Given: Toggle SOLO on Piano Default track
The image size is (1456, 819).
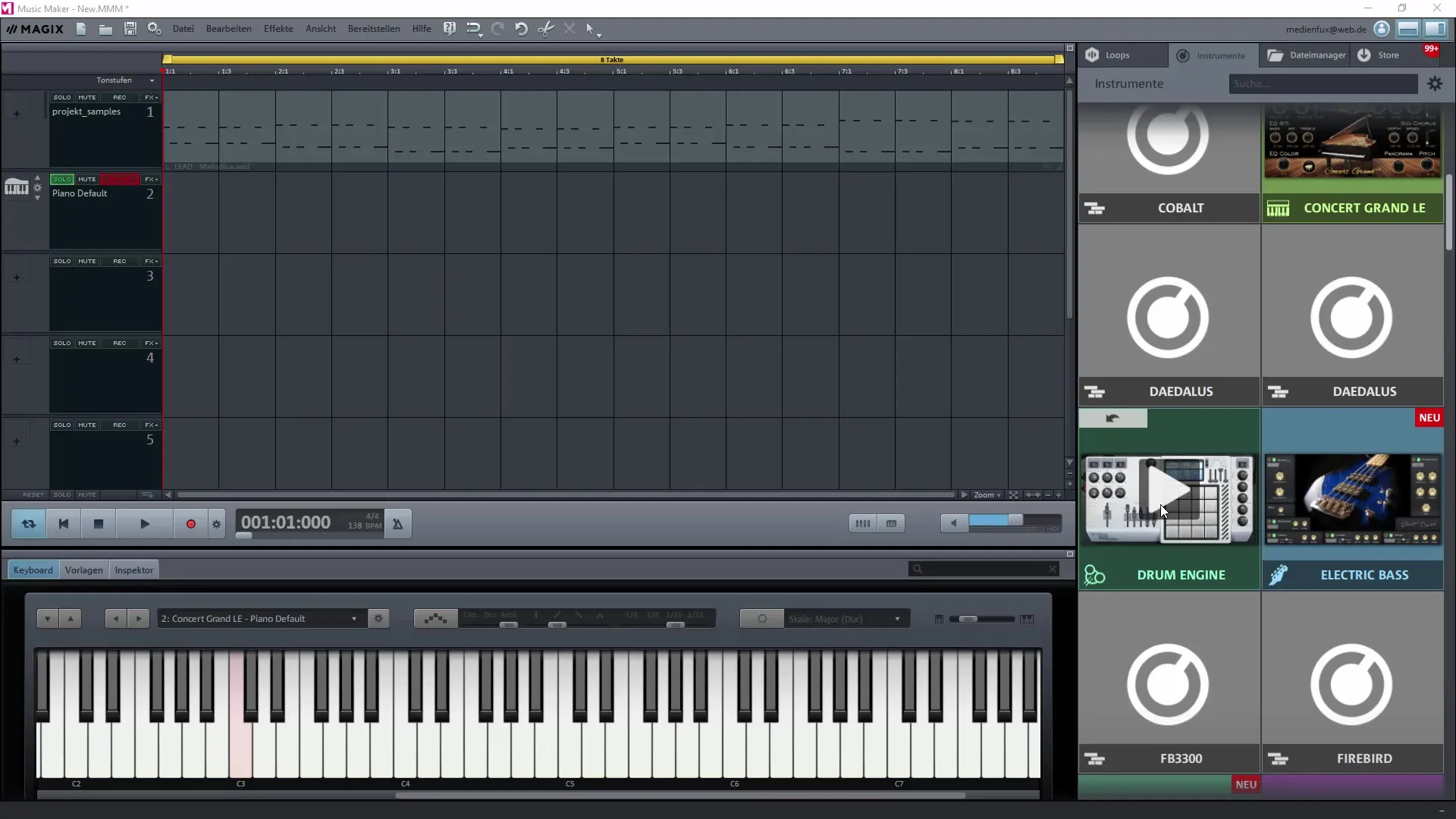Looking at the screenshot, I should (62, 180).
